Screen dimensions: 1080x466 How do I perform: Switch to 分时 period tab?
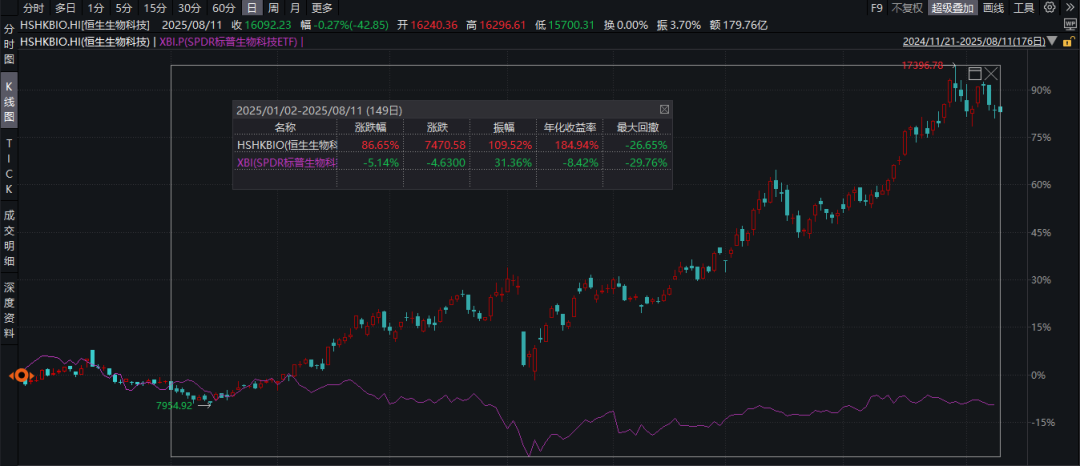[x=33, y=8]
